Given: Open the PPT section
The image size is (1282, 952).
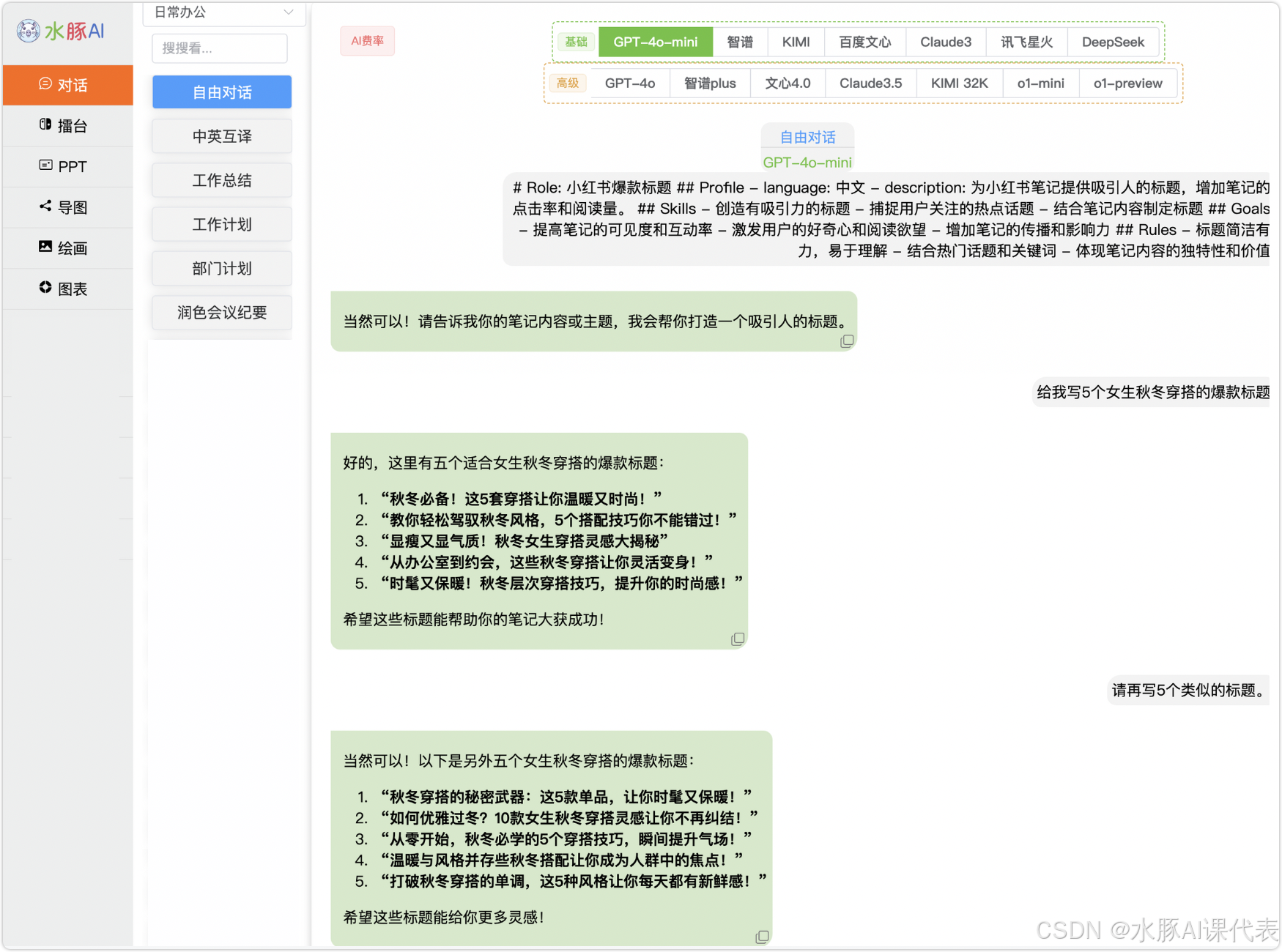Looking at the screenshot, I should click(67, 166).
